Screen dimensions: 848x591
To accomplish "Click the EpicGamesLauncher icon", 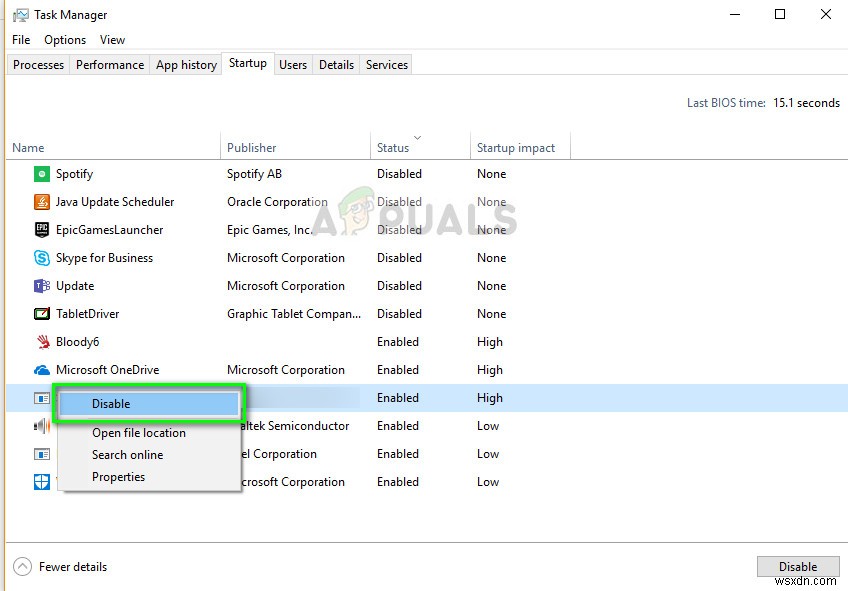I will [x=42, y=230].
